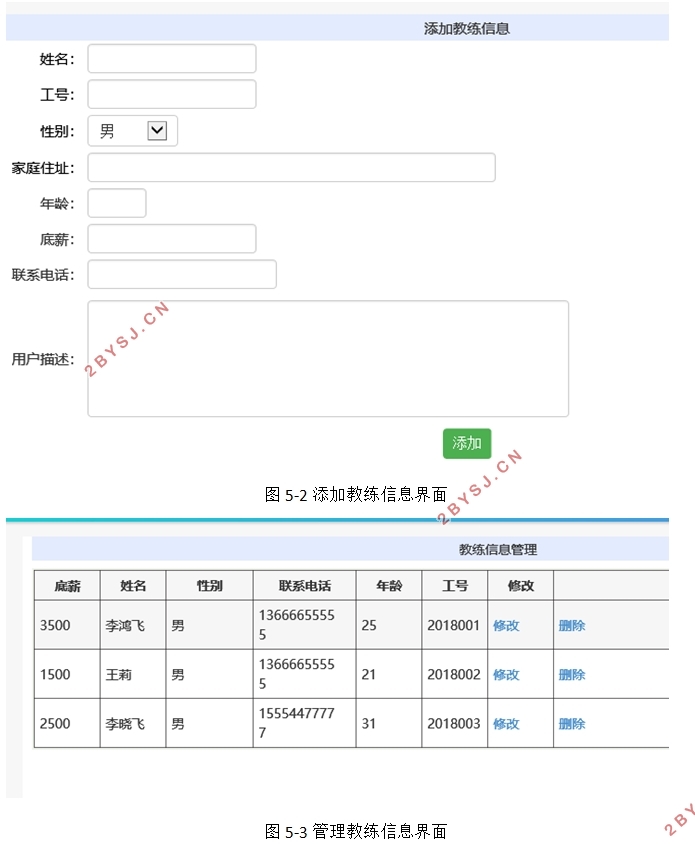This screenshot has width=695, height=844.
Task: Click the 底薪 text field
Action: point(172,238)
